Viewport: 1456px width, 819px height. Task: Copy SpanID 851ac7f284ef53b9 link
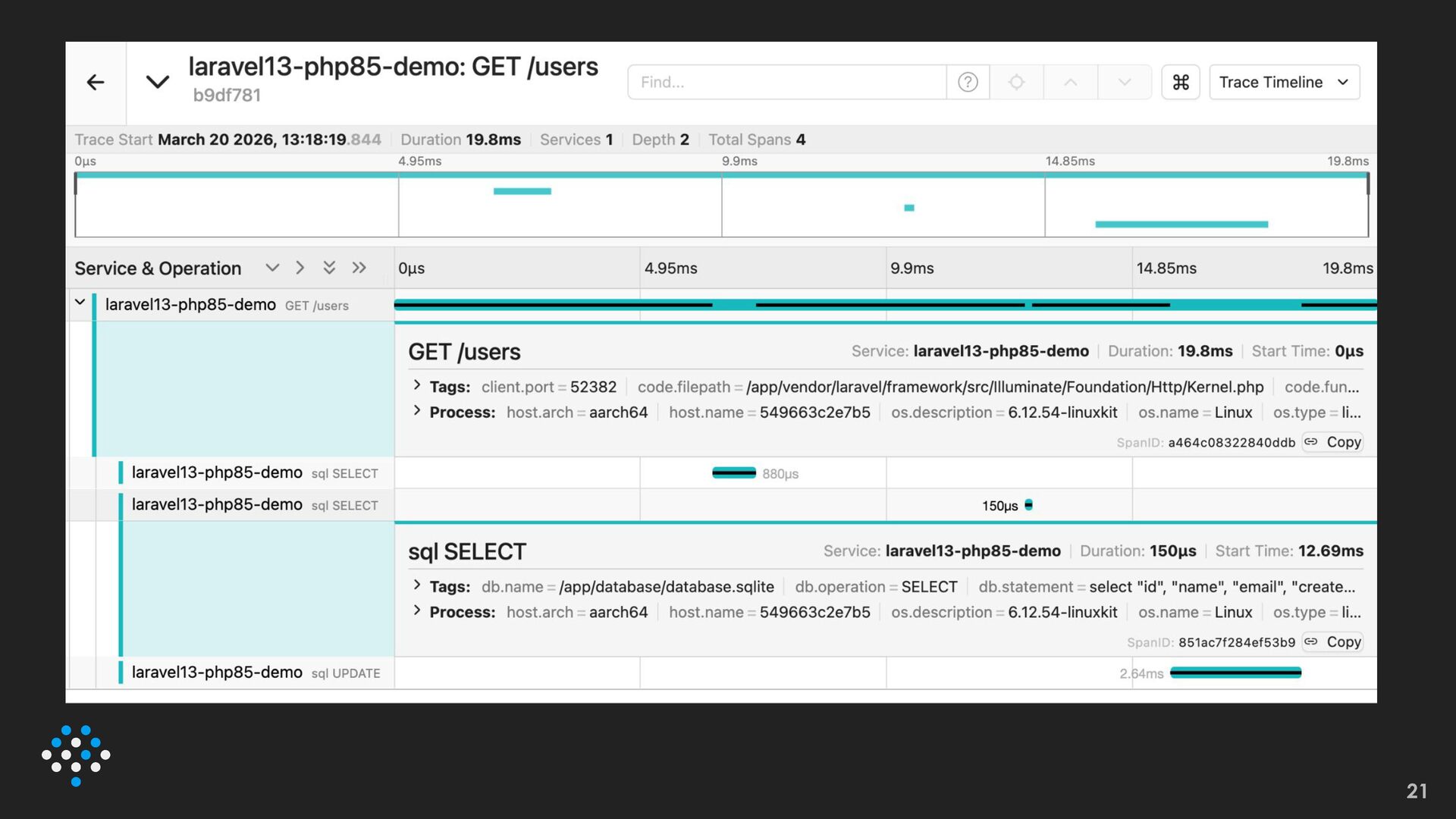point(1333,642)
